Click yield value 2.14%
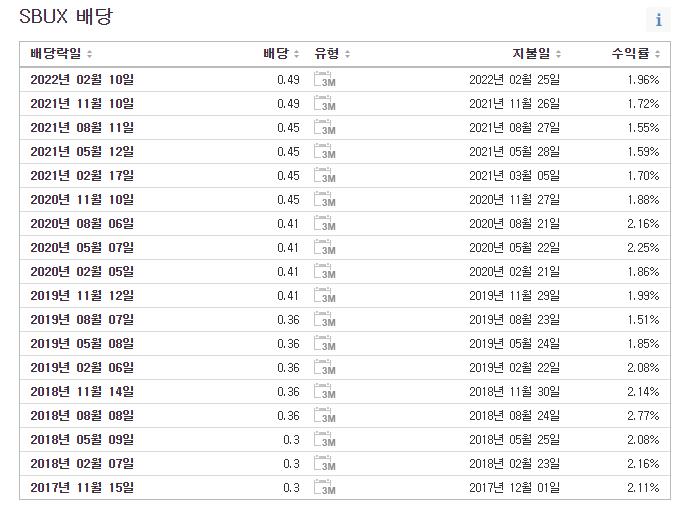 pos(643,392)
